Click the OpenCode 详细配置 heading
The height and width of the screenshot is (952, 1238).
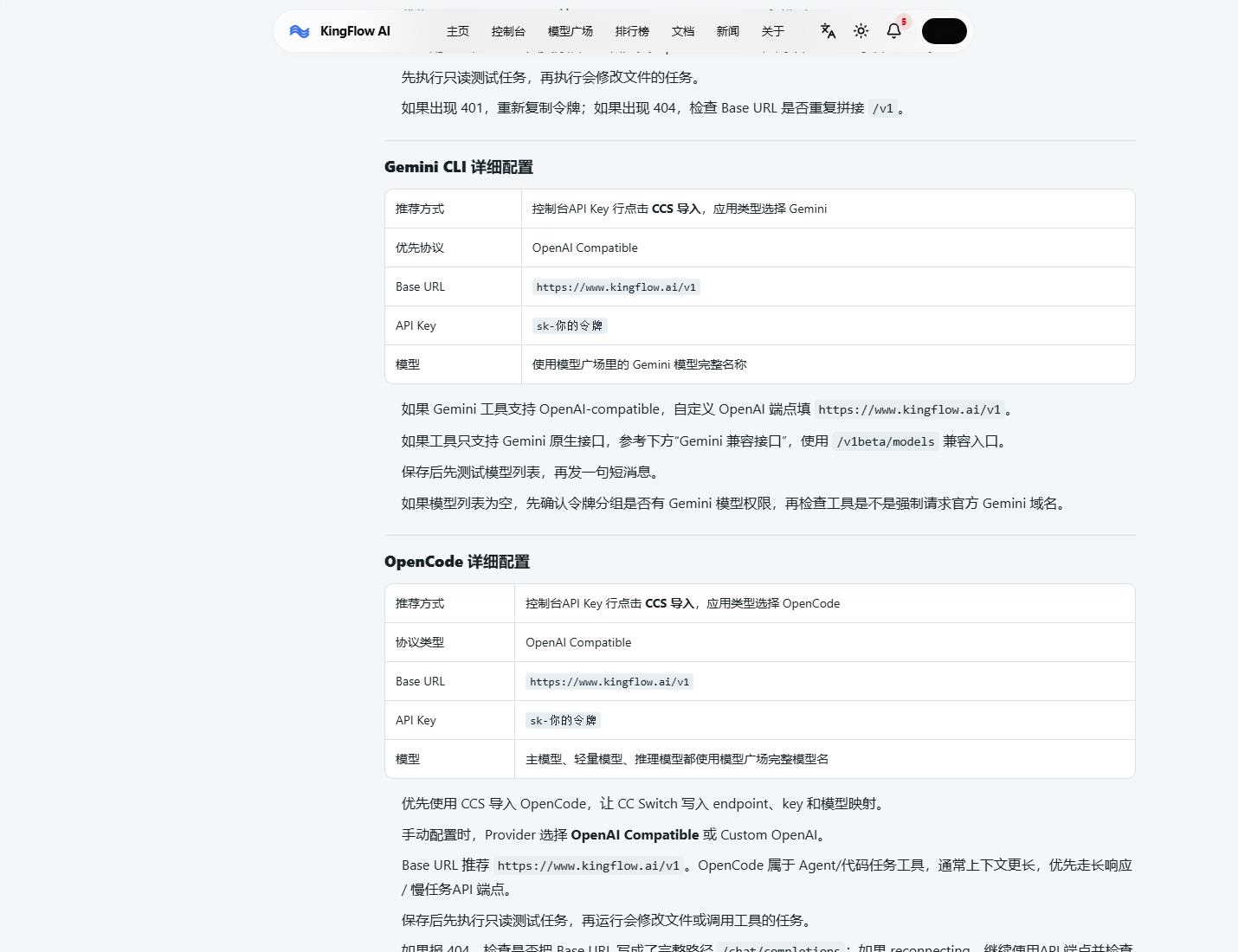coord(457,562)
